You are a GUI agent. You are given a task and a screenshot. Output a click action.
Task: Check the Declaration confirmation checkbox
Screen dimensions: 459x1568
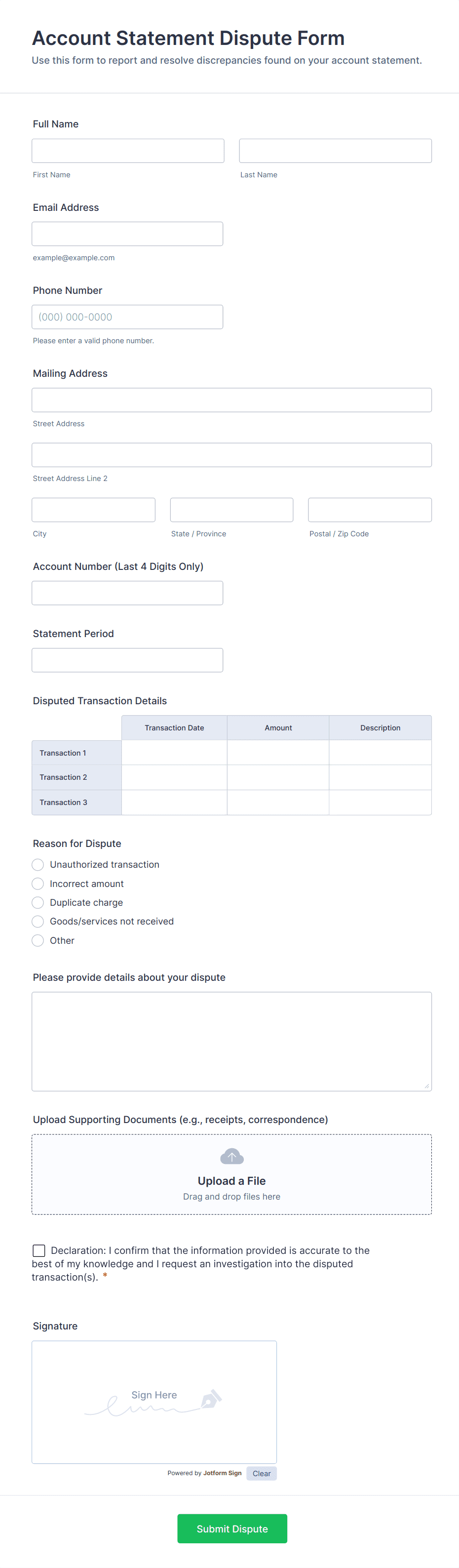(39, 1250)
